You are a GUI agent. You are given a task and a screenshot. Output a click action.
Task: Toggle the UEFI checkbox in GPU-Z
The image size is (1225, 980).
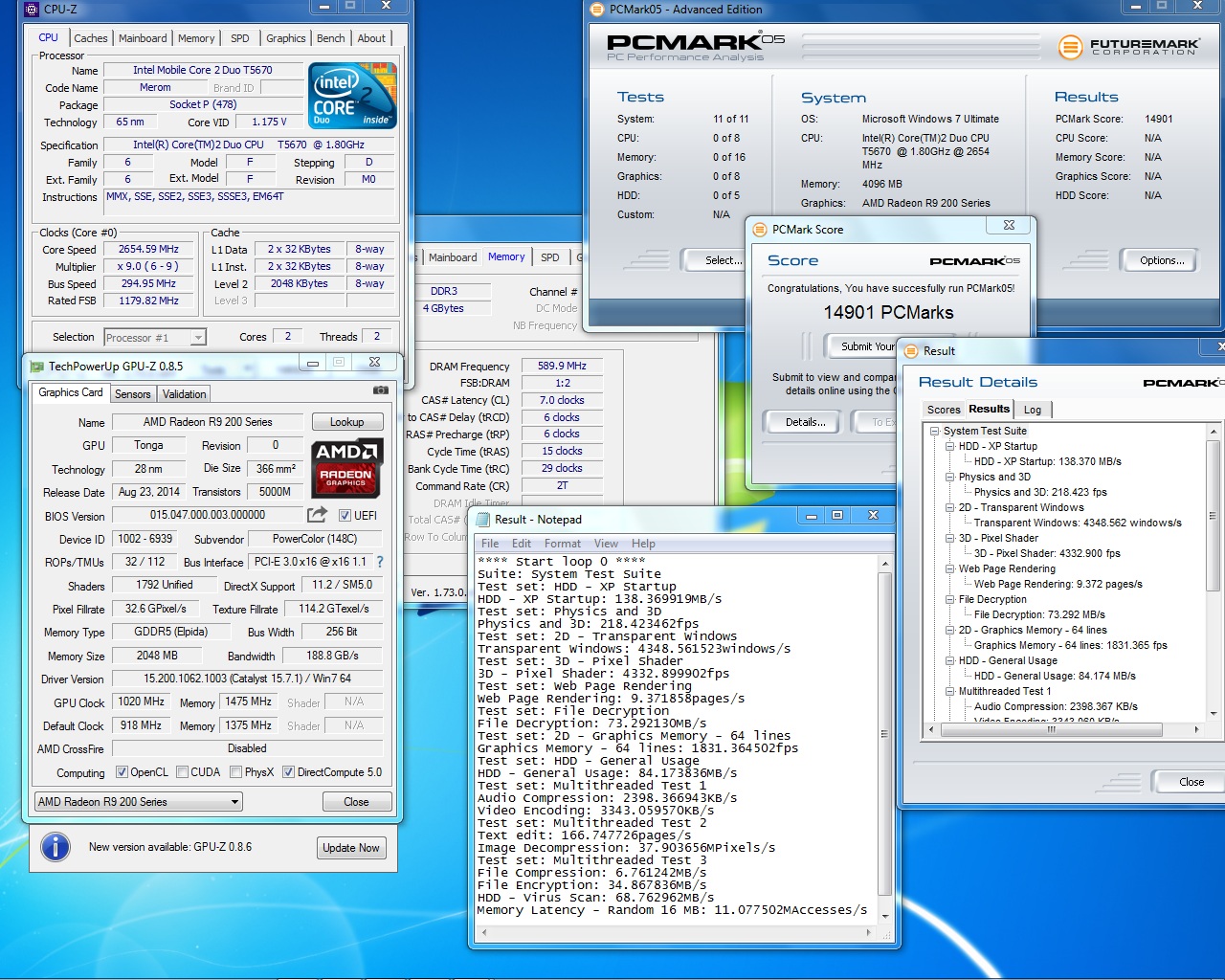345,515
